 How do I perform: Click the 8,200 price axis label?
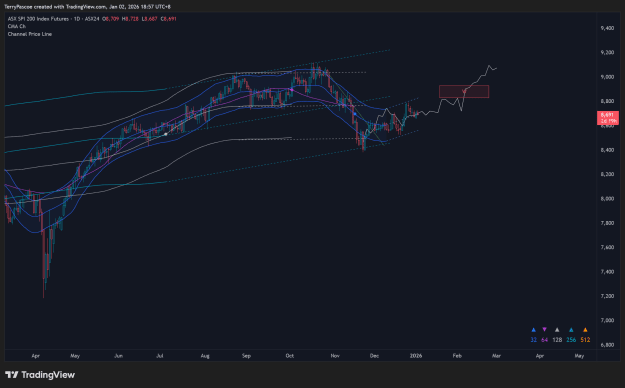point(607,174)
